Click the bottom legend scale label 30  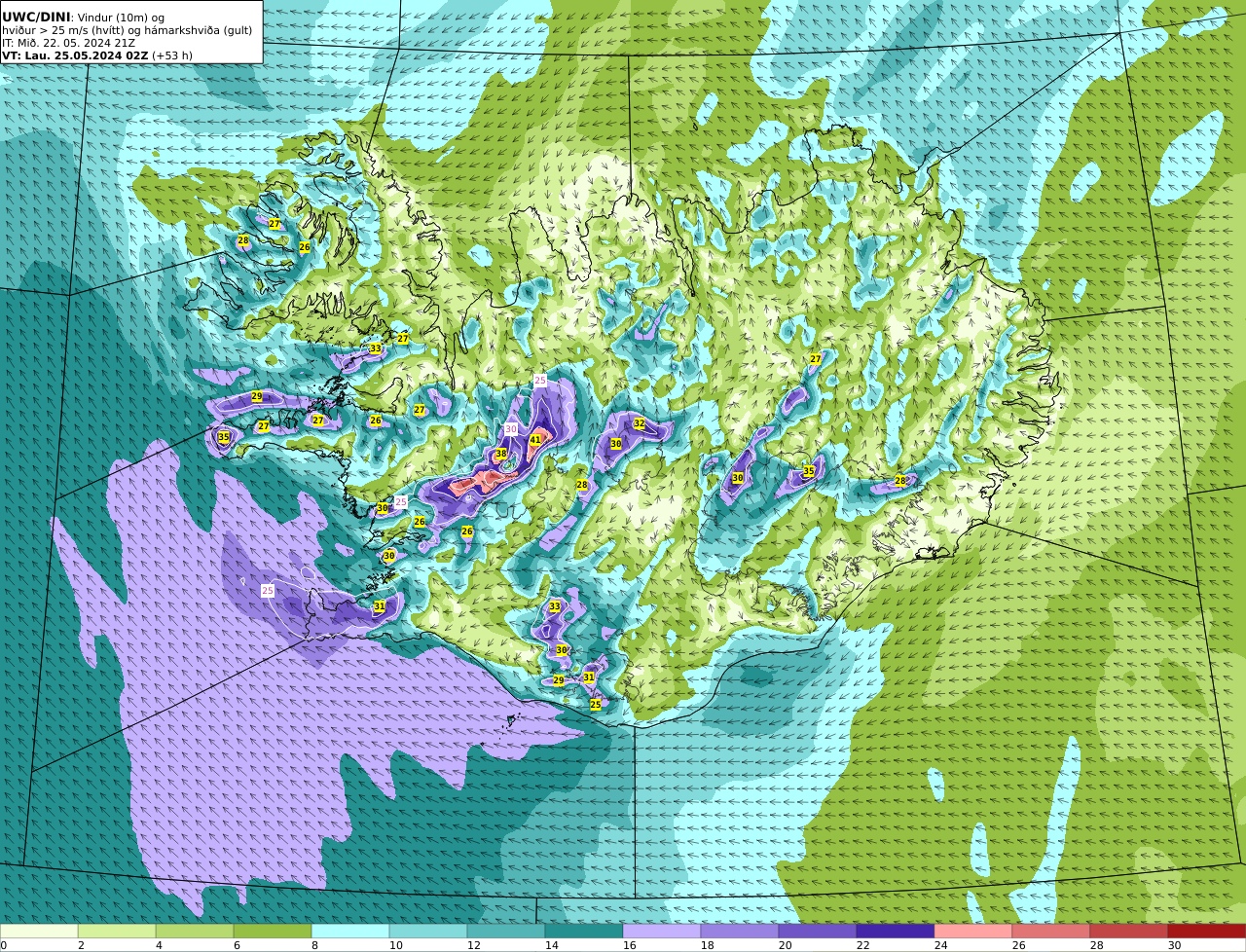click(1174, 945)
